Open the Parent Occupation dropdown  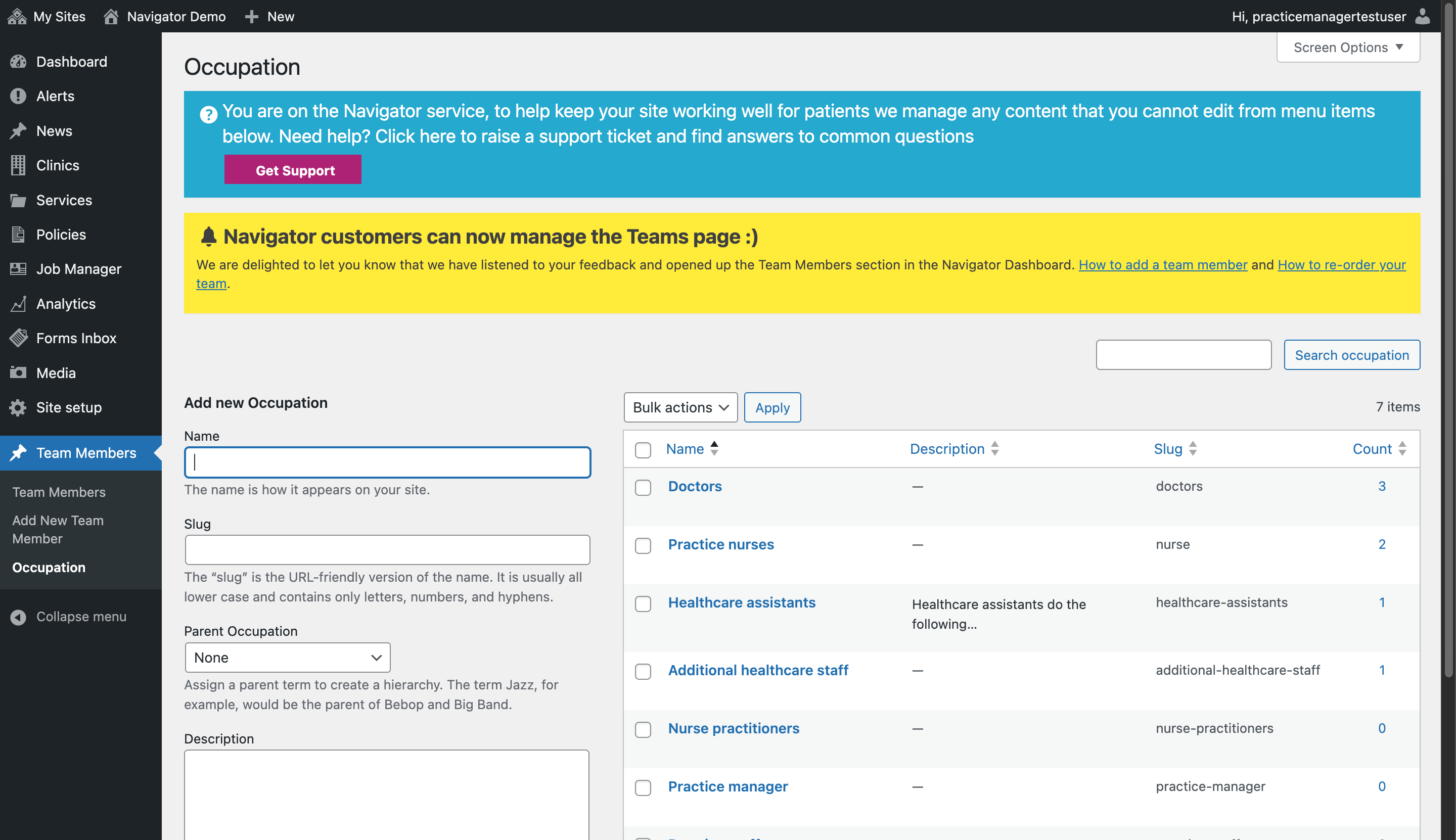pos(287,657)
